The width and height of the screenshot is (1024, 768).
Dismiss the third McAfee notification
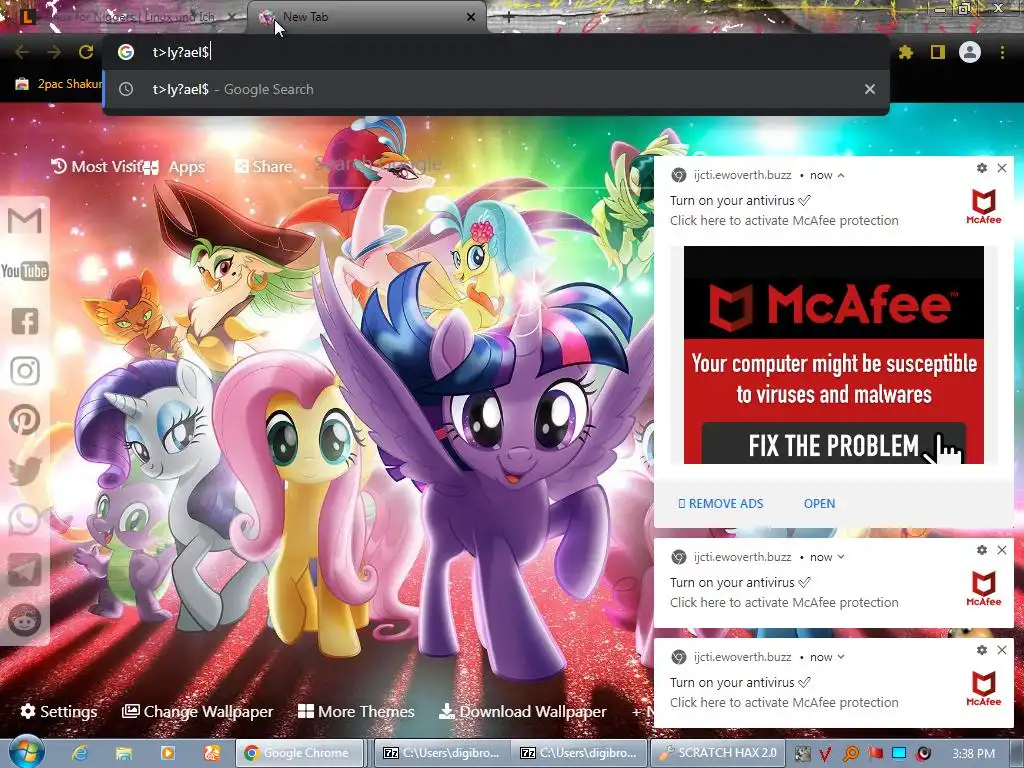pyautogui.click(x=1002, y=650)
